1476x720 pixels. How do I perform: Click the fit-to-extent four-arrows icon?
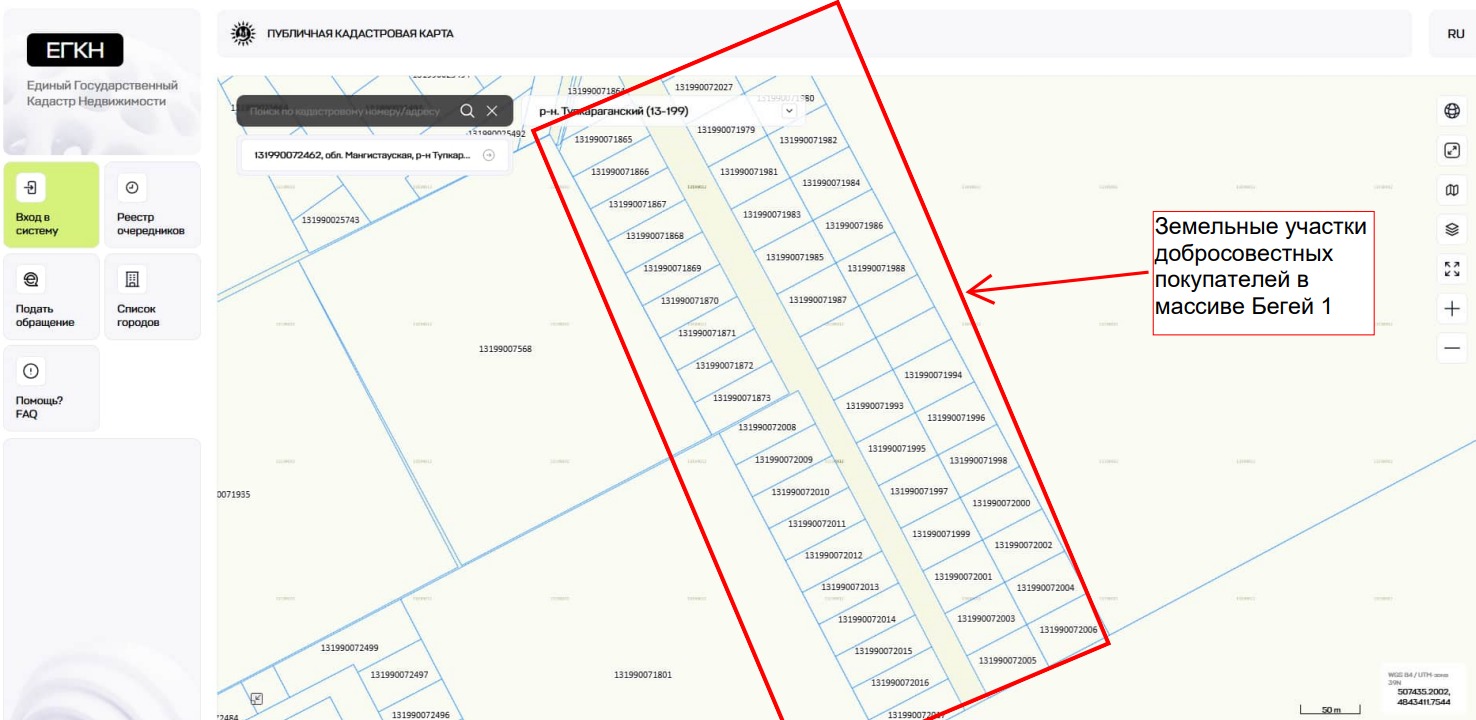[x=1452, y=269]
